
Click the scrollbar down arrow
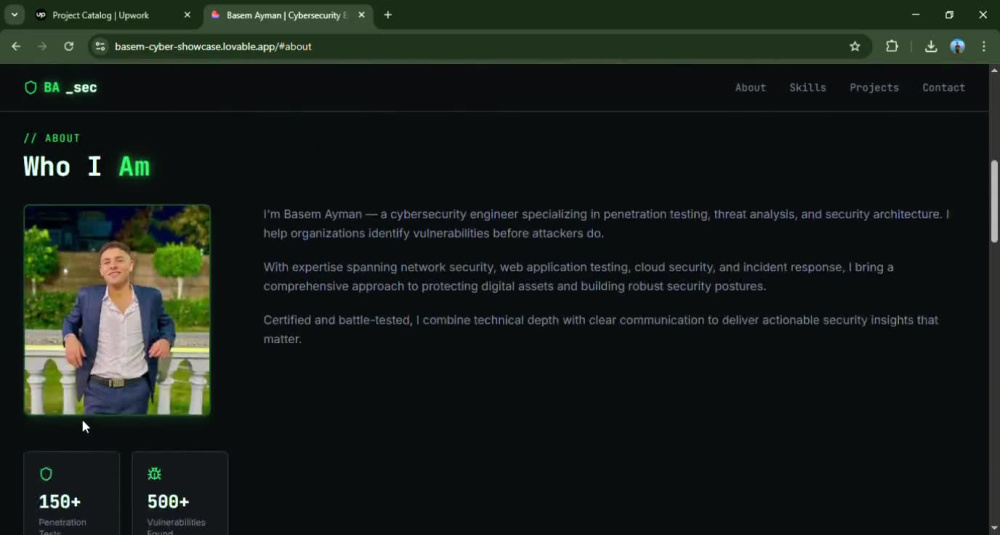(994, 529)
